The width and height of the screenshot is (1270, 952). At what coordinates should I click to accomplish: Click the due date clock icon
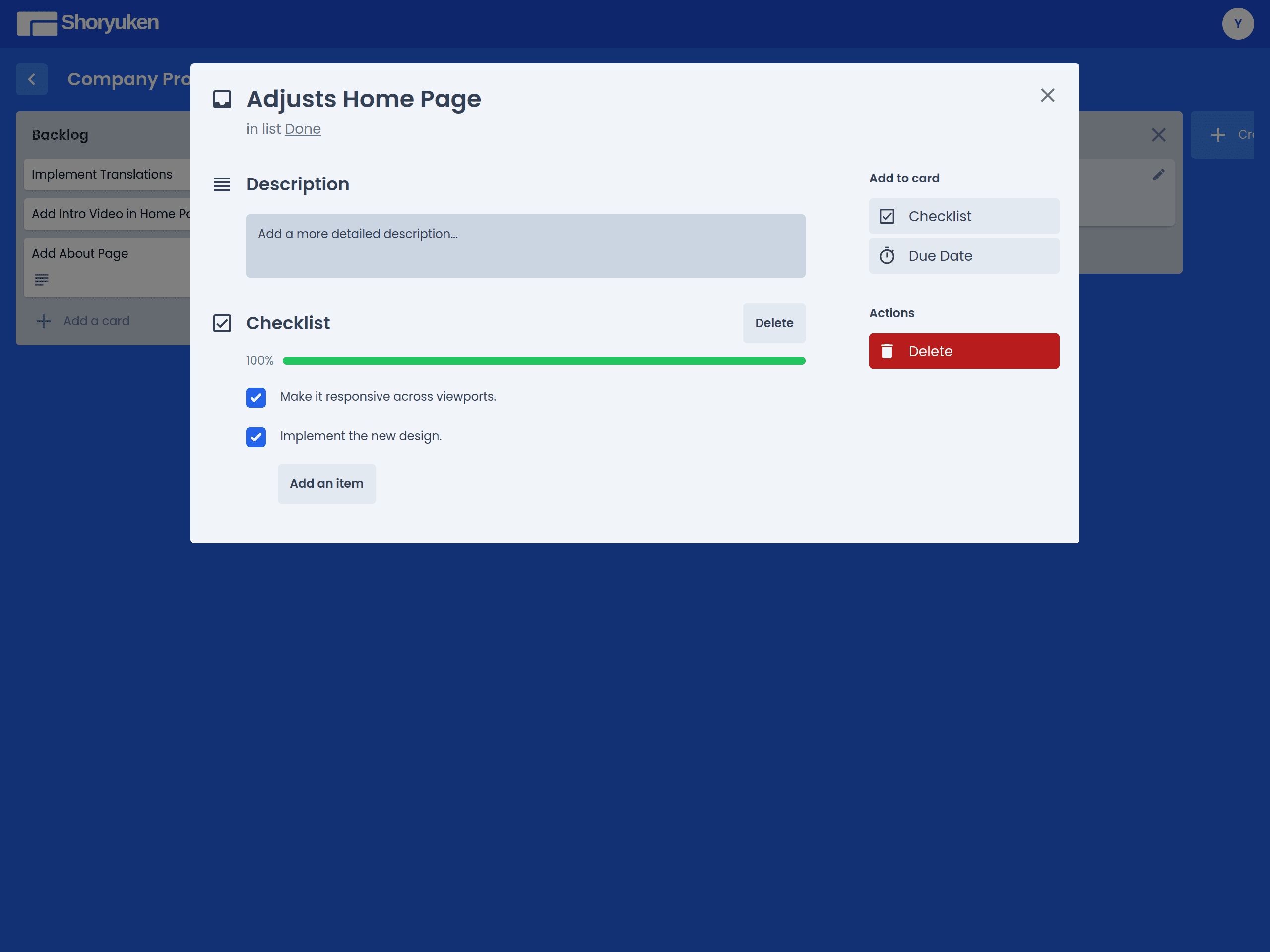887,255
